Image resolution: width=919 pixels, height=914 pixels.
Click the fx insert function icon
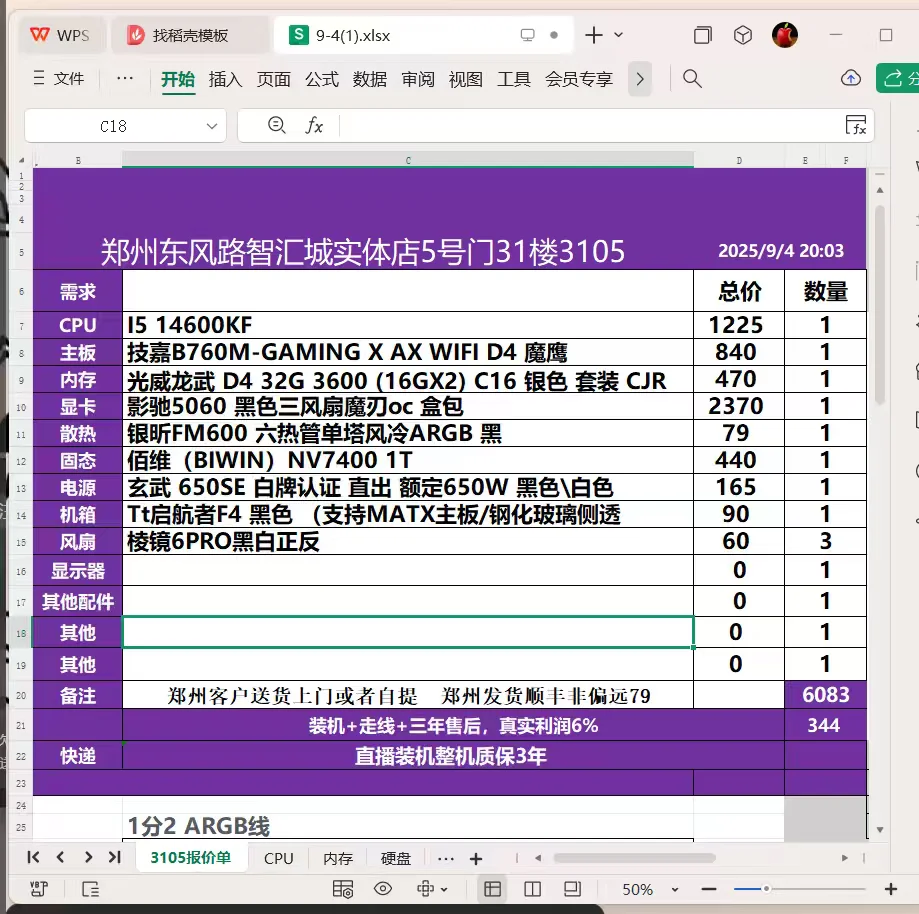[314, 125]
